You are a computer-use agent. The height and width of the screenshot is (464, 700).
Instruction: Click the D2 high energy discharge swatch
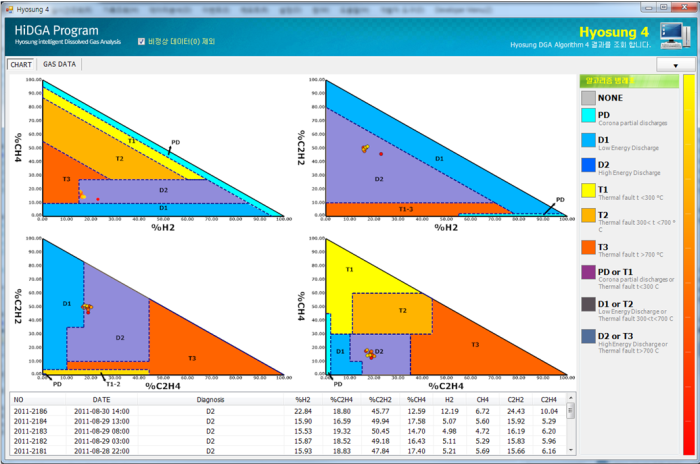tap(588, 165)
